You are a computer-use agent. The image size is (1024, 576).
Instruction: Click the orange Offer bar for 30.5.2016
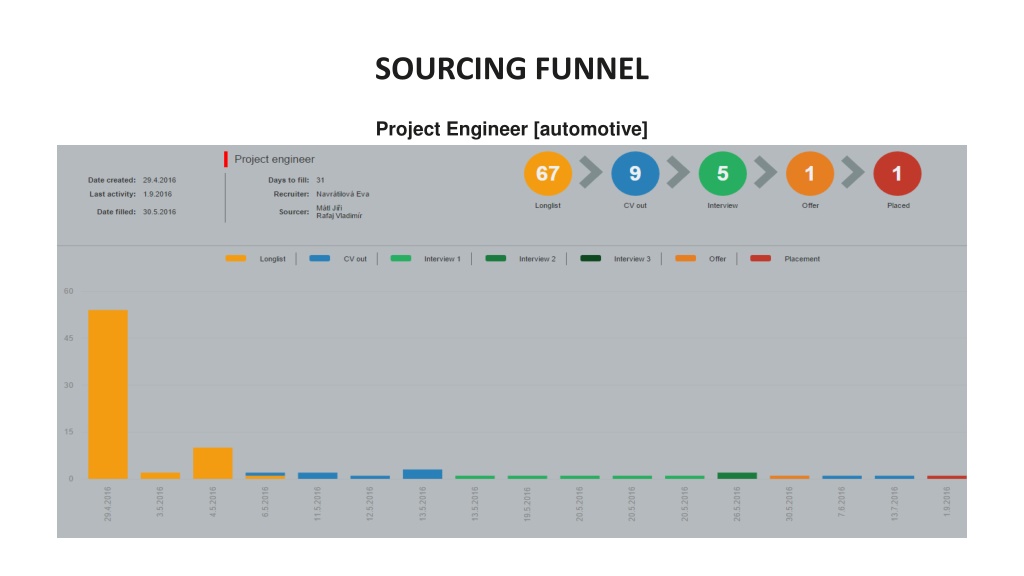(x=789, y=477)
